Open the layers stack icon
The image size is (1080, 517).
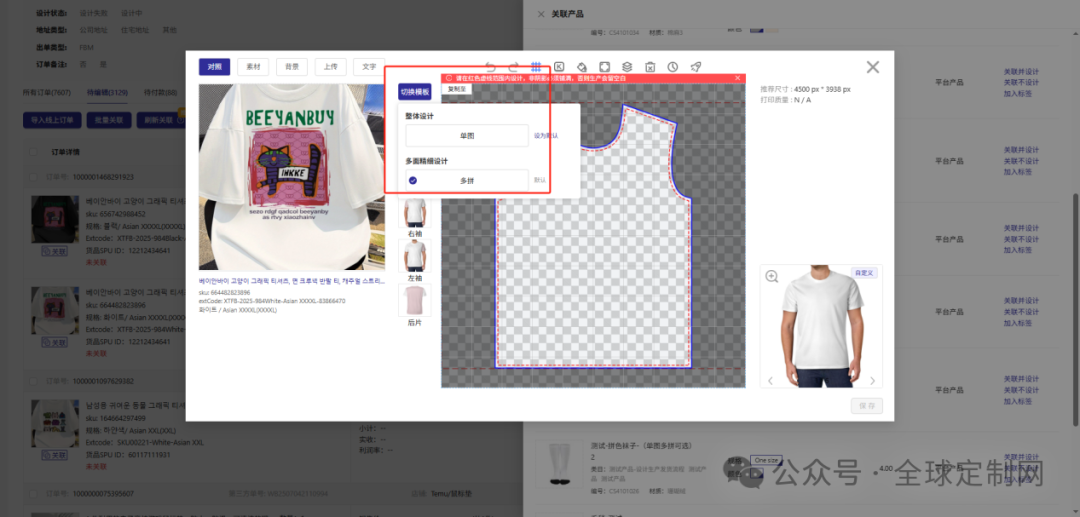627,66
